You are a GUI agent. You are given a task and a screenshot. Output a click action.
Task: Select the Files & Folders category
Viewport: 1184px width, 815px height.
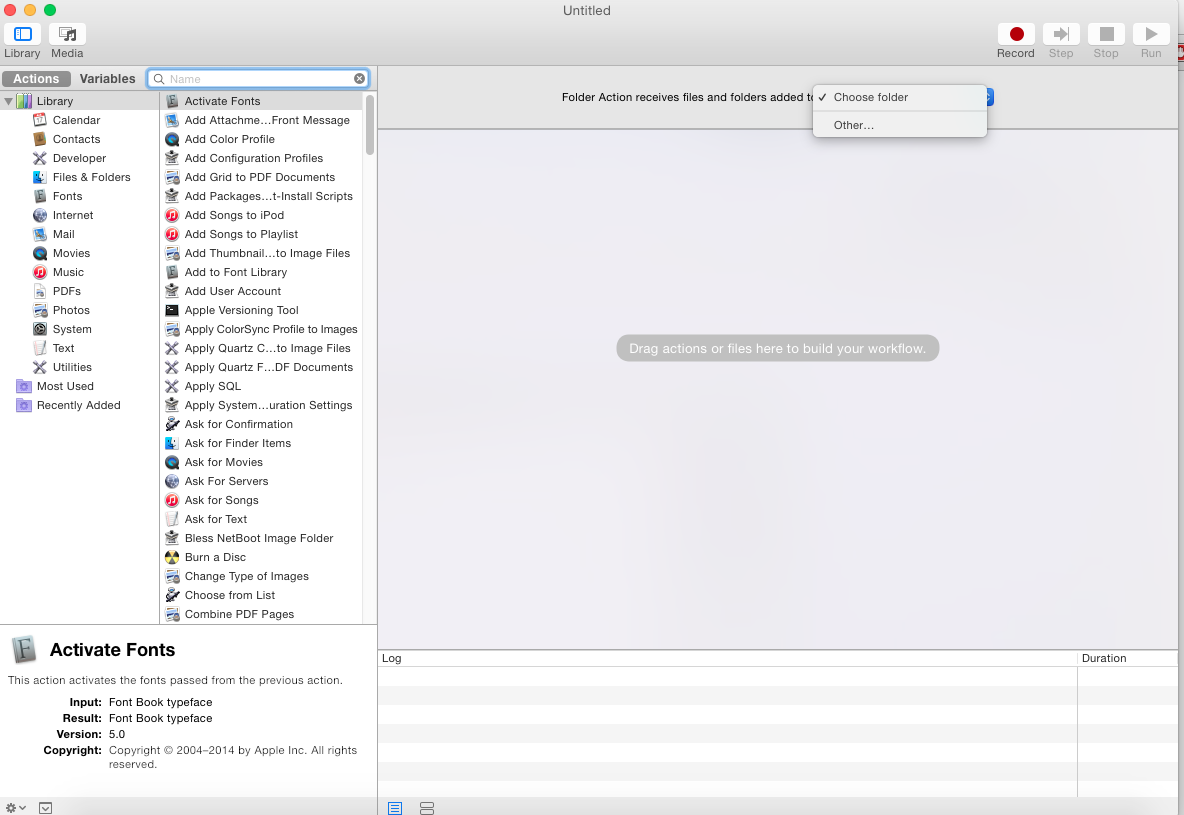(91, 177)
